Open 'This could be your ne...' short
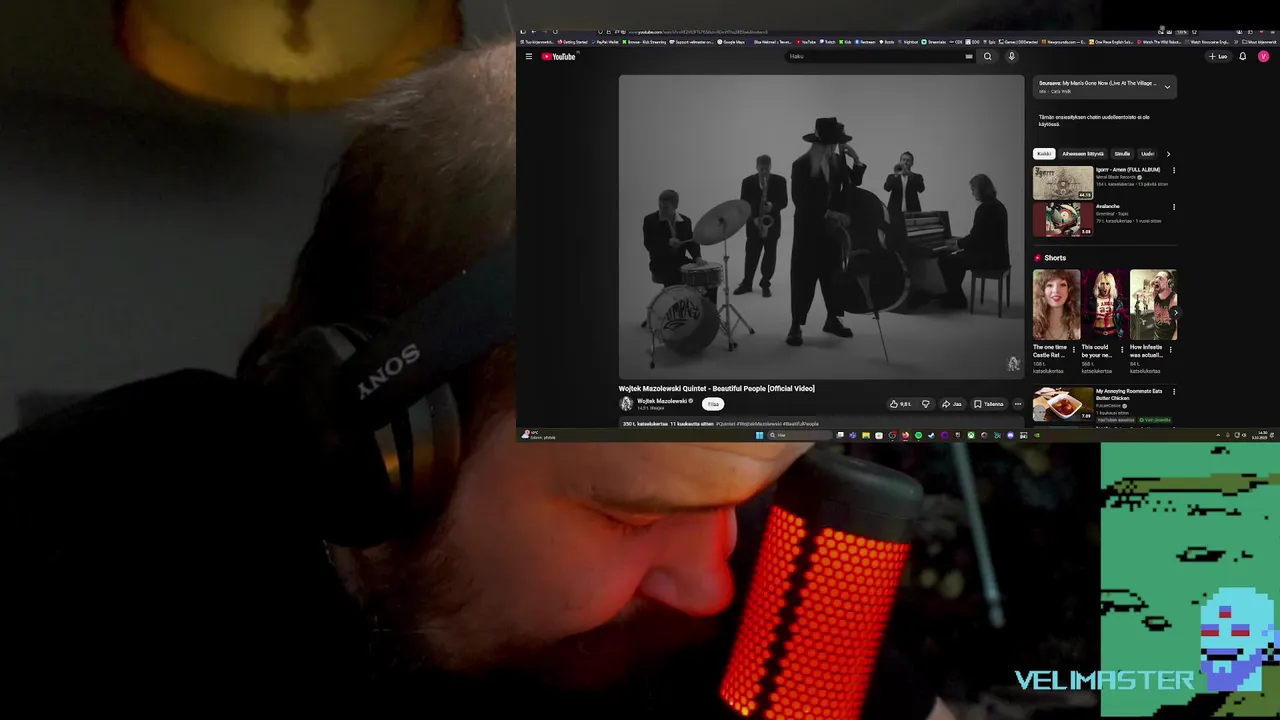This screenshot has width=1280, height=720. pyautogui.click(x=1104, y=305)
